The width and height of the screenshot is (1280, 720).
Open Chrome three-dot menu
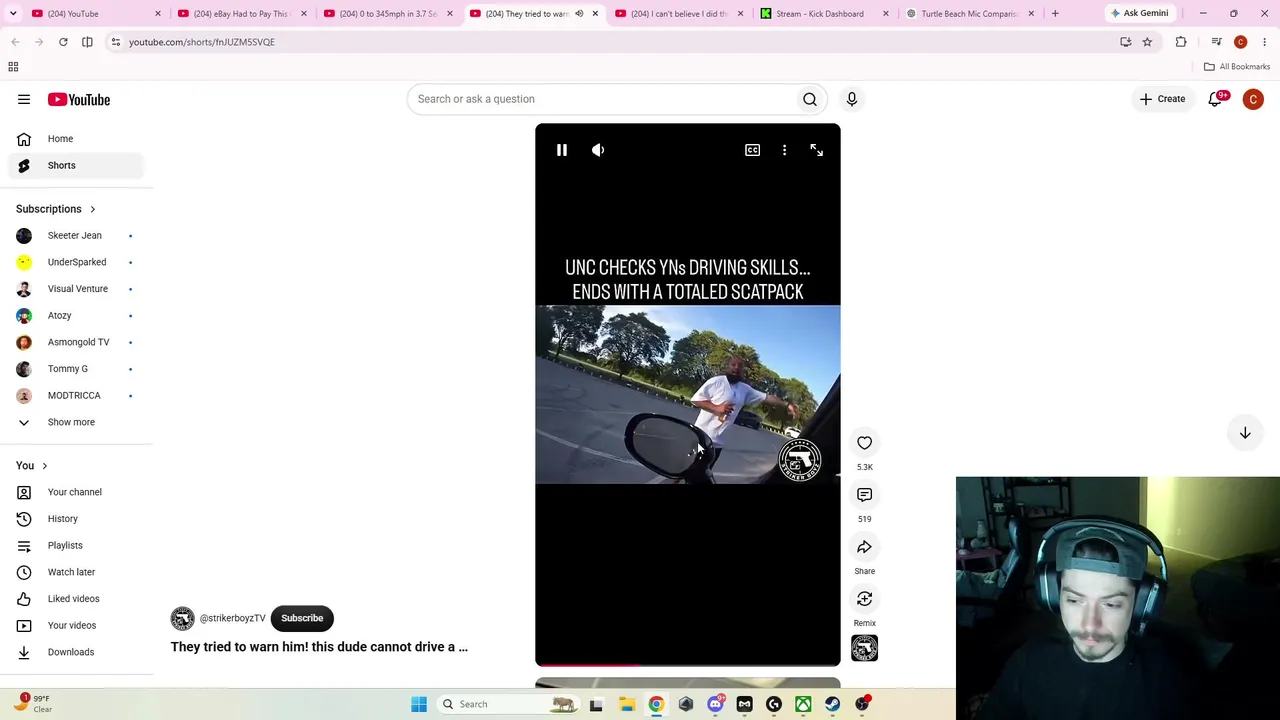tap(1265, 42)
